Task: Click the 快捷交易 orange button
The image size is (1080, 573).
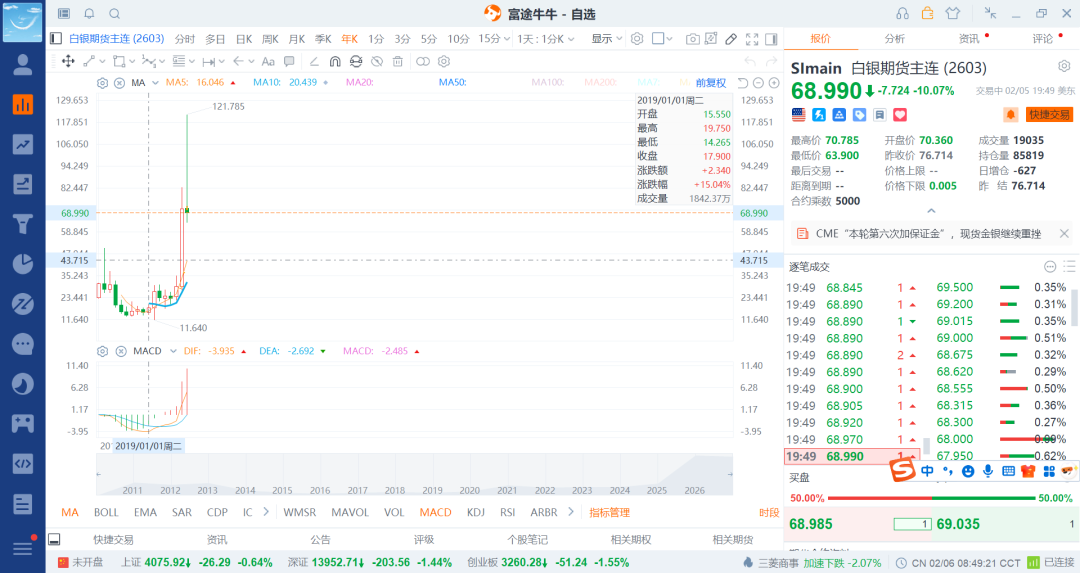Action: pyautogui.click(x=1049, y=114)
